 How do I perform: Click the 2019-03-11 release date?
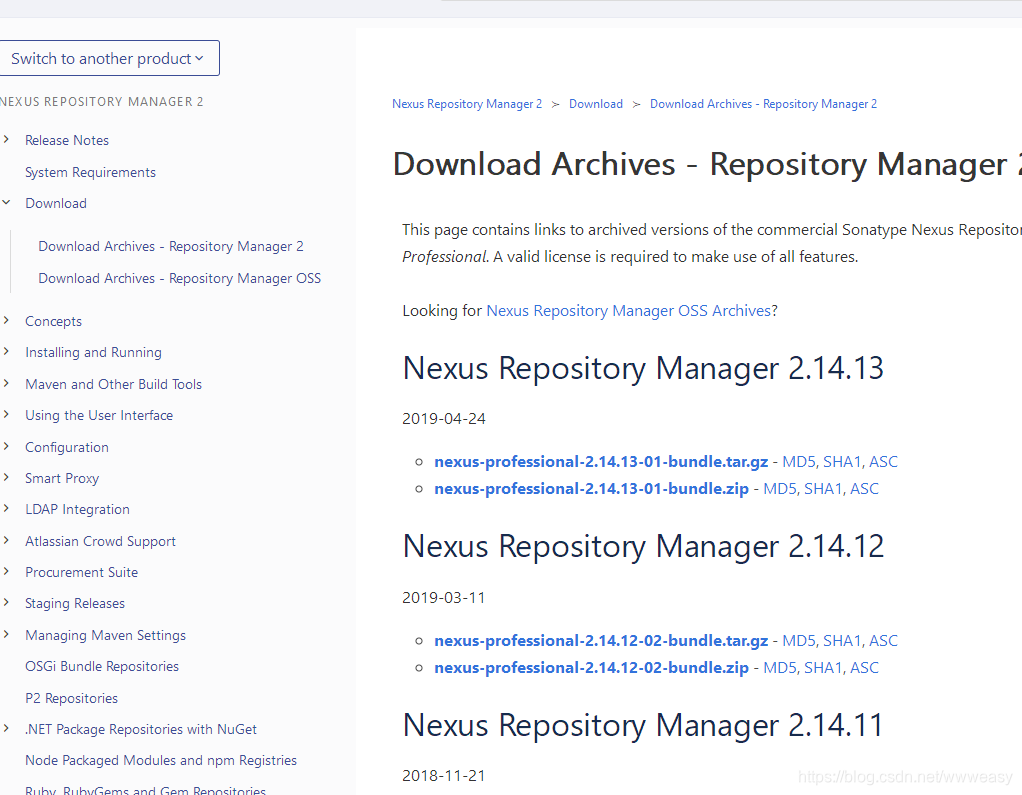point(444,598)
